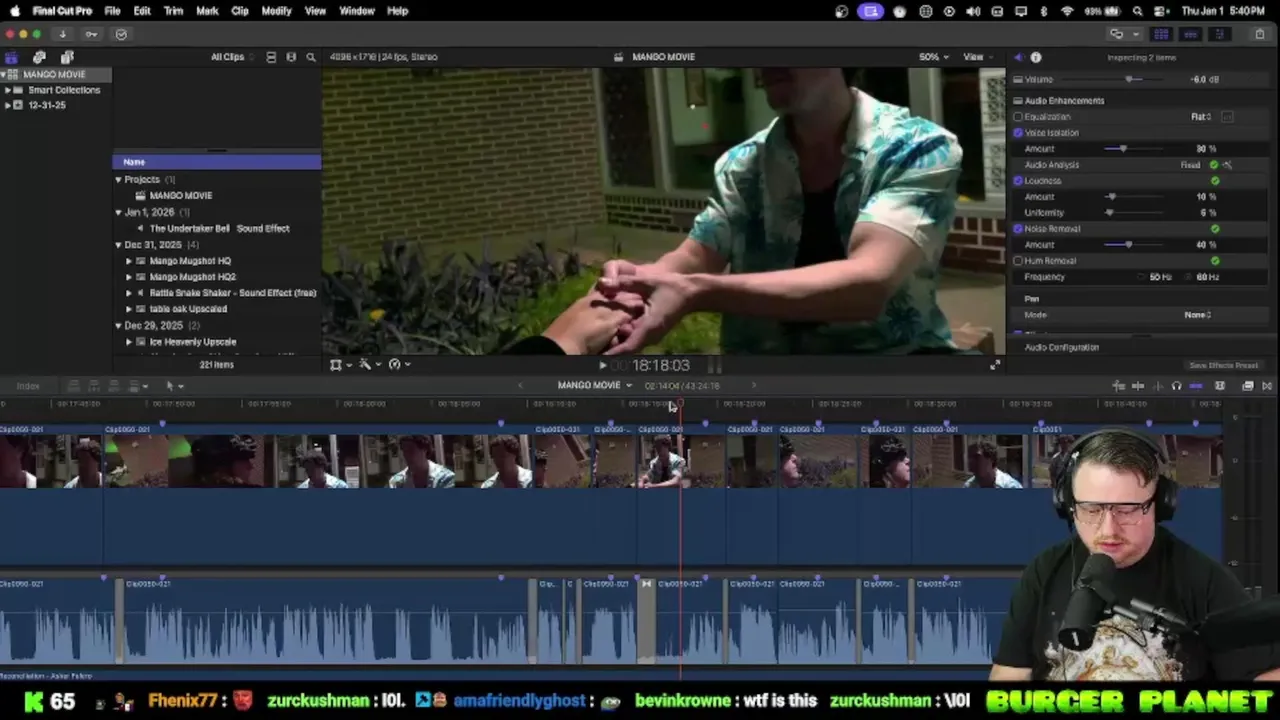1280x720 pixels.
Task: Open the Mark menu
Action: pos(207,11)
